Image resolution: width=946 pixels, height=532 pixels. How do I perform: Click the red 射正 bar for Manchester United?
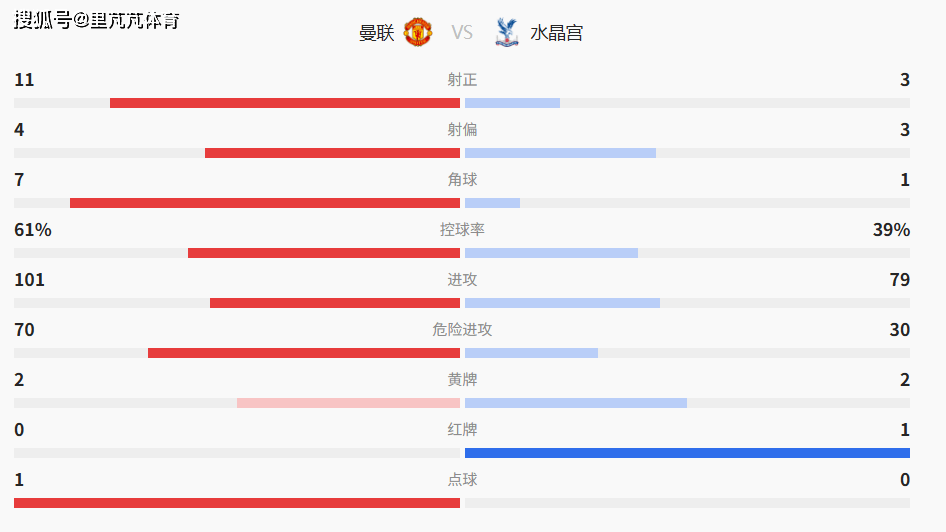[x=285, y=103]
